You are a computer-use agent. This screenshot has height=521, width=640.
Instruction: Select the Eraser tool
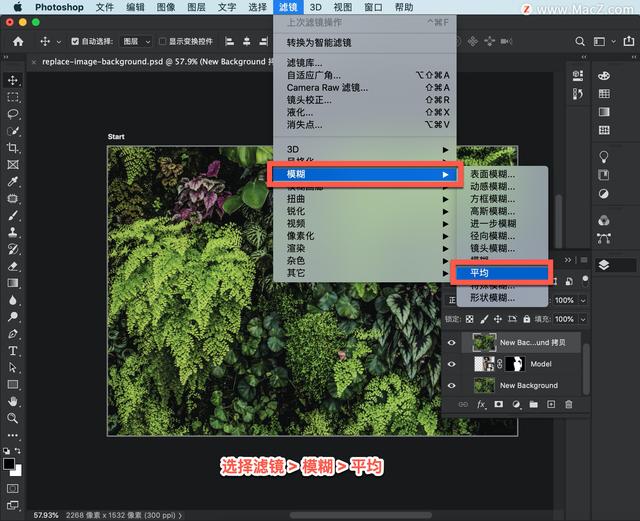tap(13, 266)
